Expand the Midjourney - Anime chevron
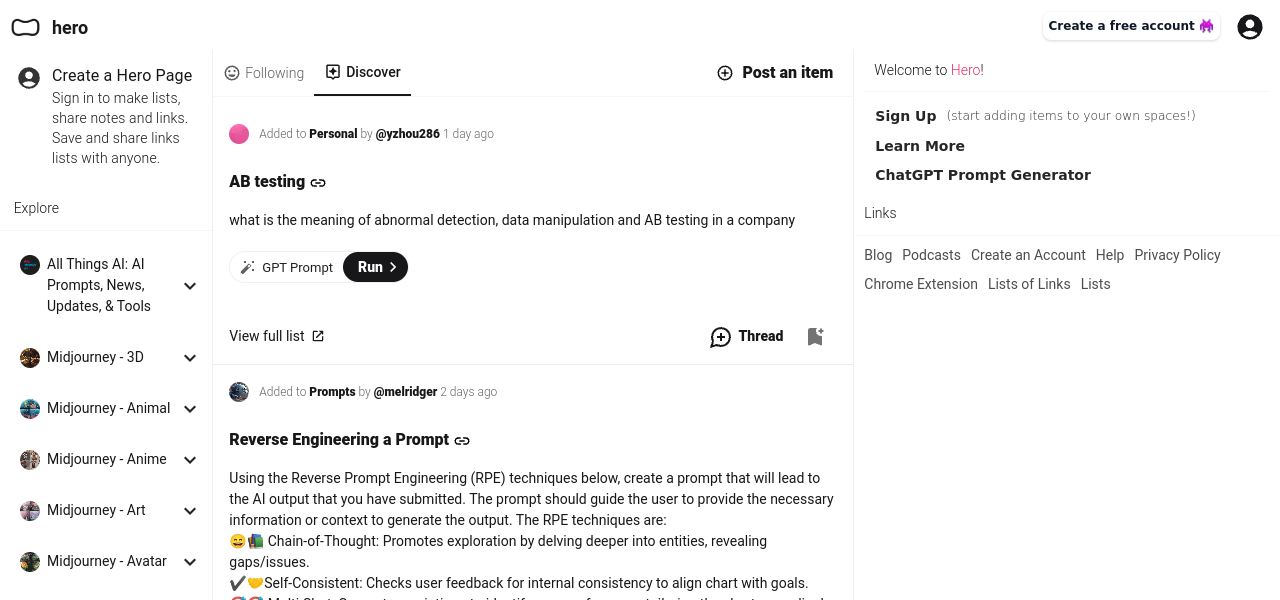1280x600 pixels. [x=190, y=460]
